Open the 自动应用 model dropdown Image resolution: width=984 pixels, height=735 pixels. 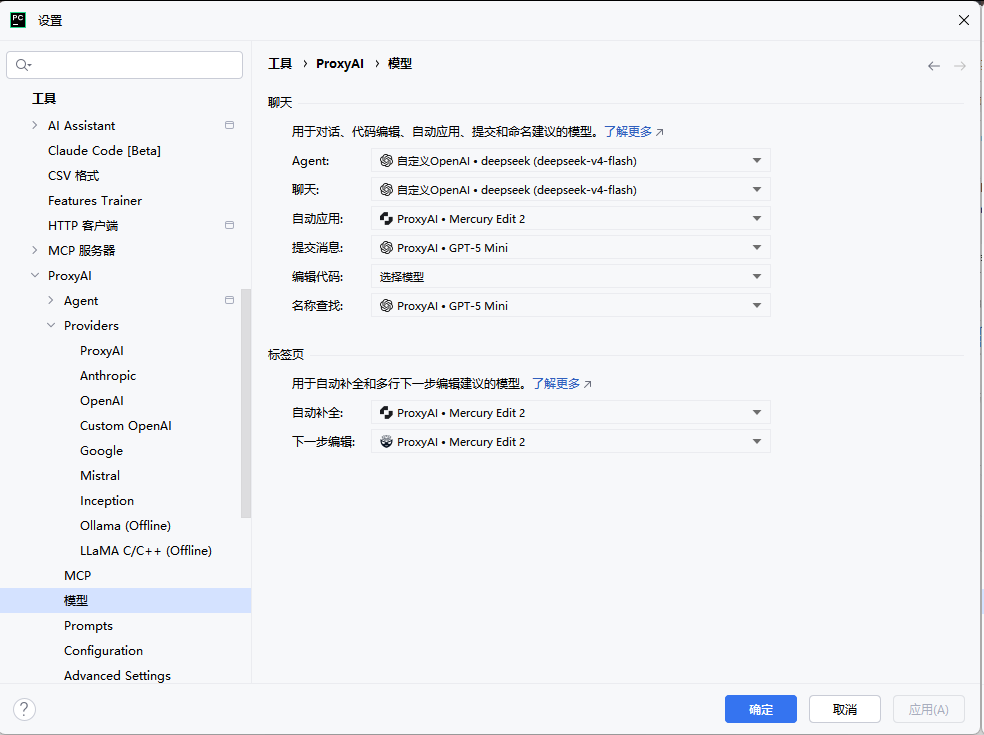570,218
